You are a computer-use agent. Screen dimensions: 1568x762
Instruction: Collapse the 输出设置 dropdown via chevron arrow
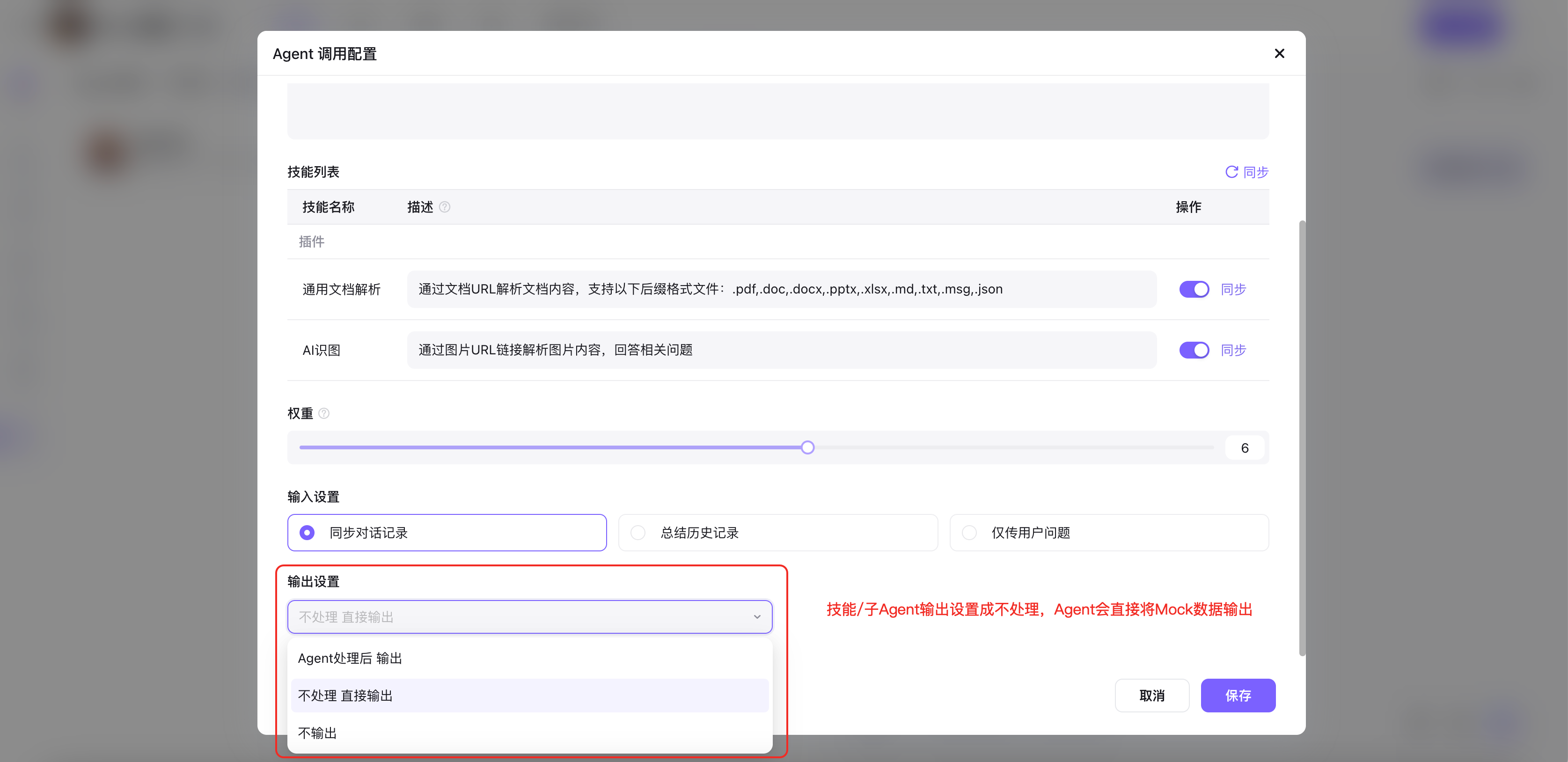click(x=756, y=617)
